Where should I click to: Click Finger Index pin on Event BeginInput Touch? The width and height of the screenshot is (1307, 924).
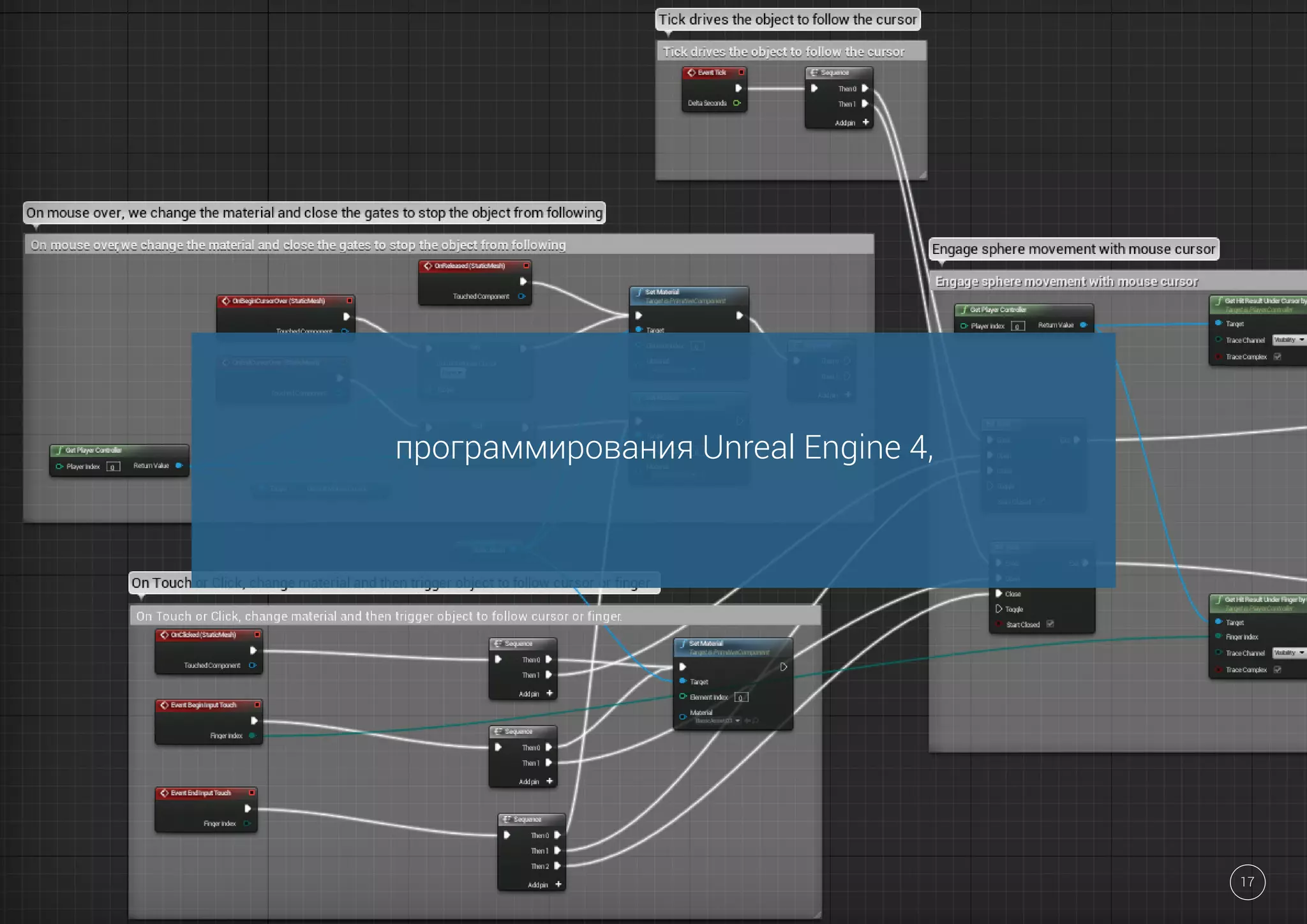pos(252,736)
